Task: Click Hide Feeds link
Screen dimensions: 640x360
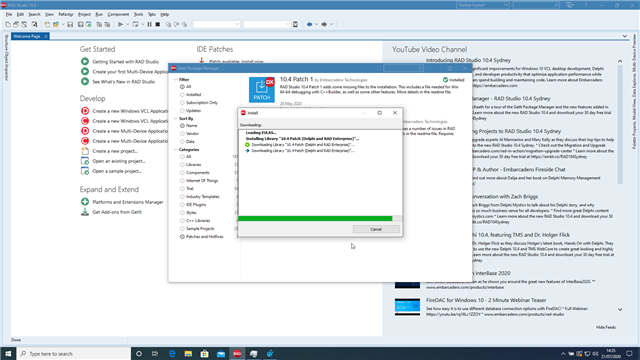Action: (606, 327)
